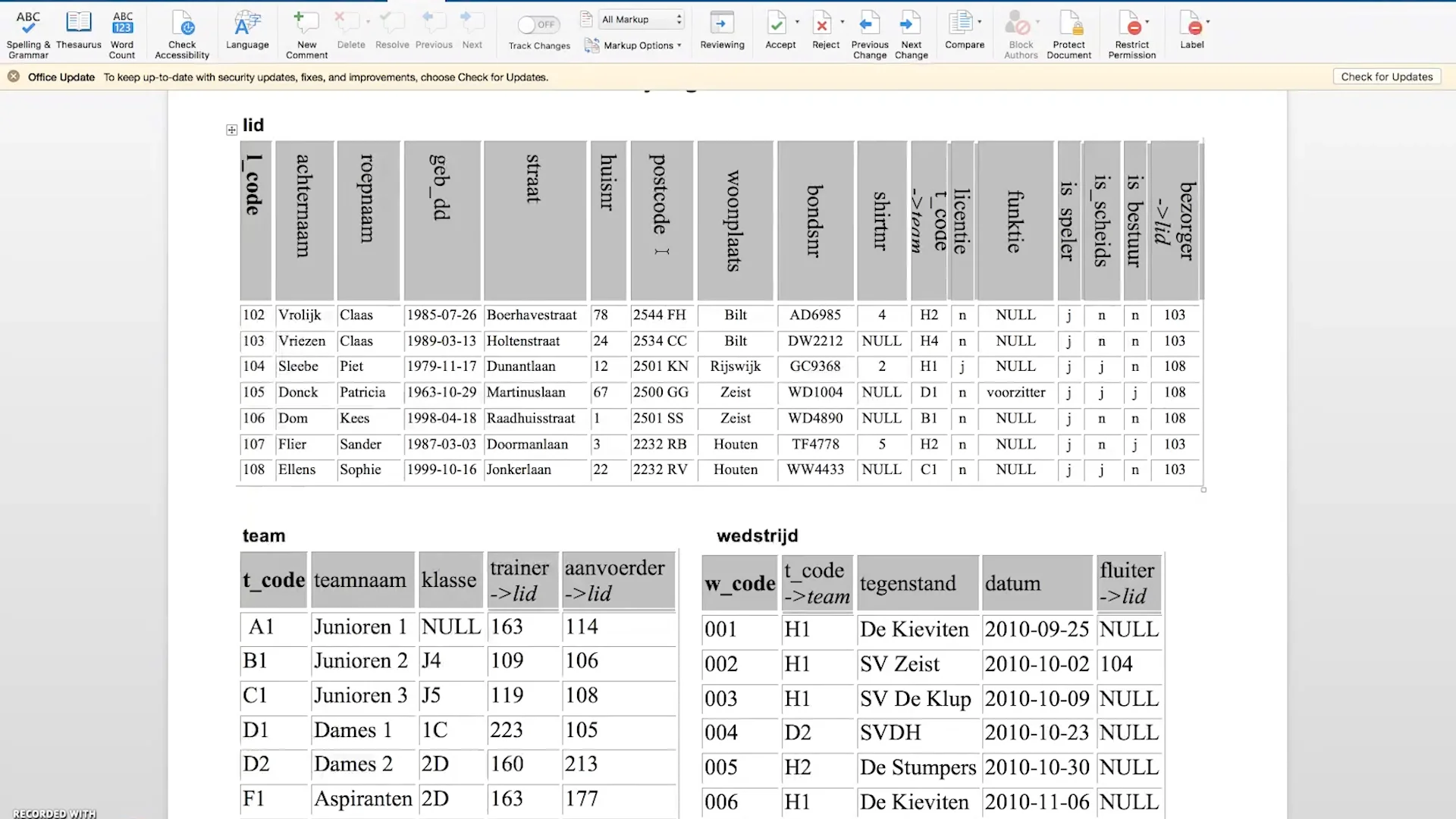Click the table resize handle below lid table
1456x819 pixels.
1203,491
